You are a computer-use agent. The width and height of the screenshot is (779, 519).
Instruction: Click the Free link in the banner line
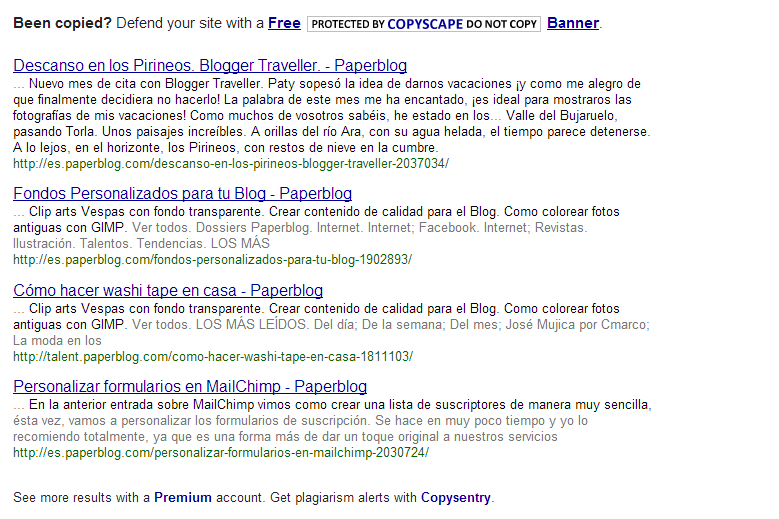tap(284, 23)
